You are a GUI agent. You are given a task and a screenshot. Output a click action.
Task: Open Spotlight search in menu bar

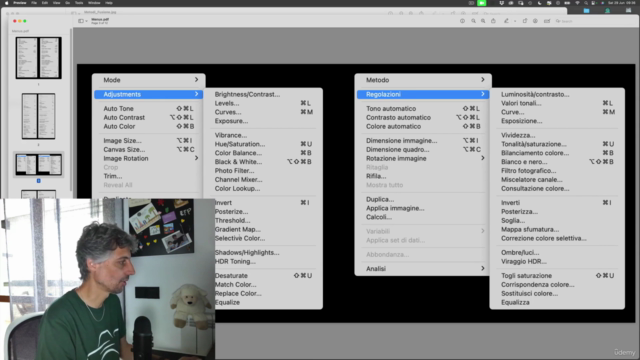pos(586,3)
